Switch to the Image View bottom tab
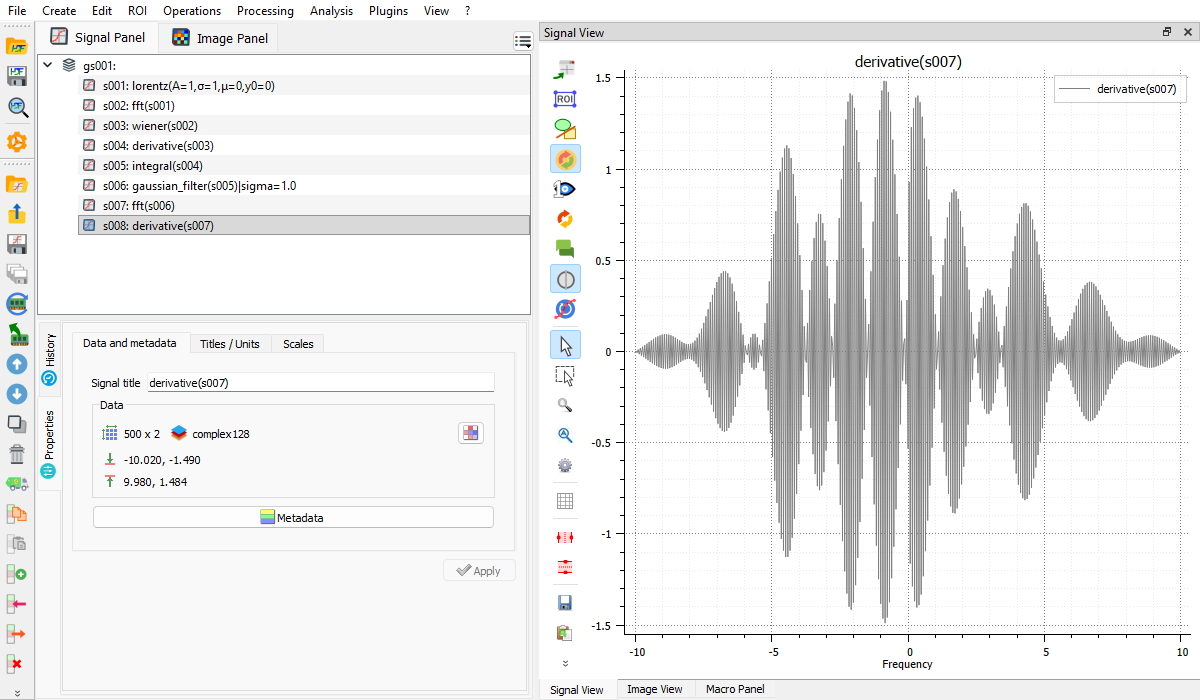1200x700 pixels. (x=655, y=689)
